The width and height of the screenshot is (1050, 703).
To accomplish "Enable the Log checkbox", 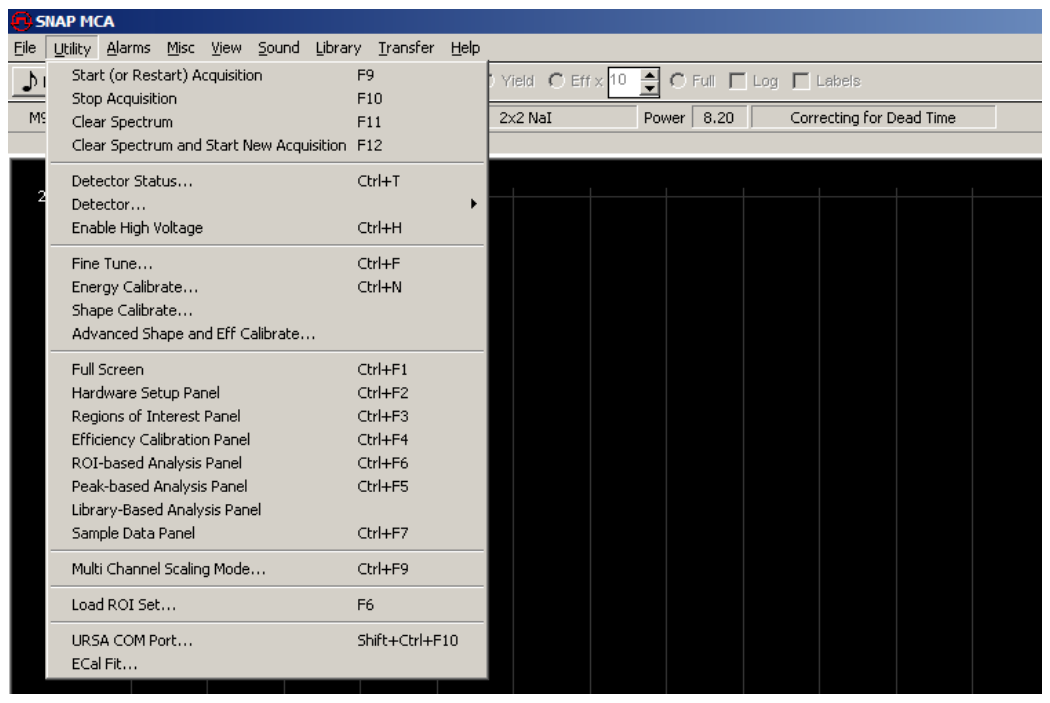I will pyautogui.click(x=737, y=81).
